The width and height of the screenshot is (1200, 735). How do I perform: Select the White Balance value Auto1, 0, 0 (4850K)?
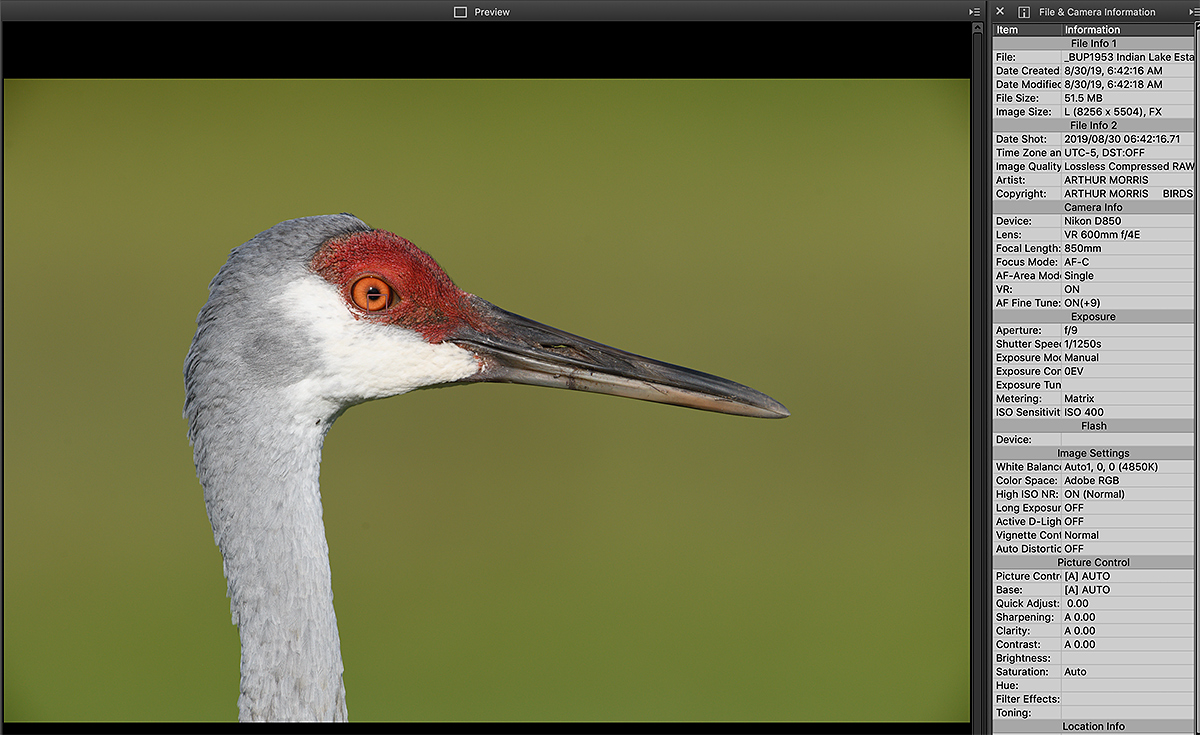[x=1110, y=467]
